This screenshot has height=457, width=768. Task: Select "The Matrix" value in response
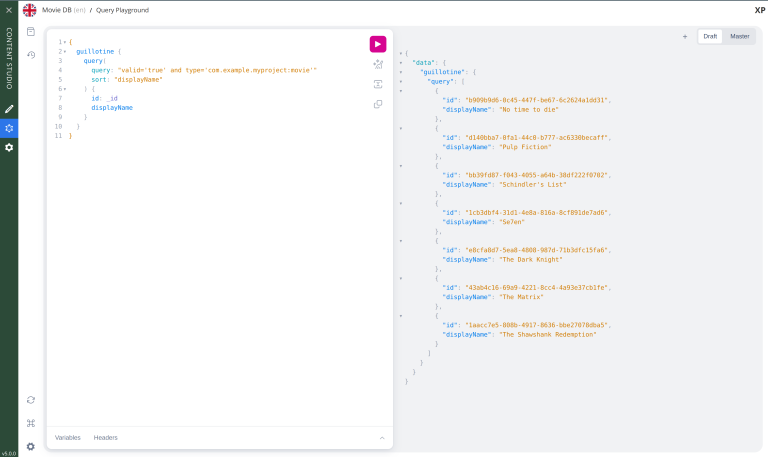521,297
